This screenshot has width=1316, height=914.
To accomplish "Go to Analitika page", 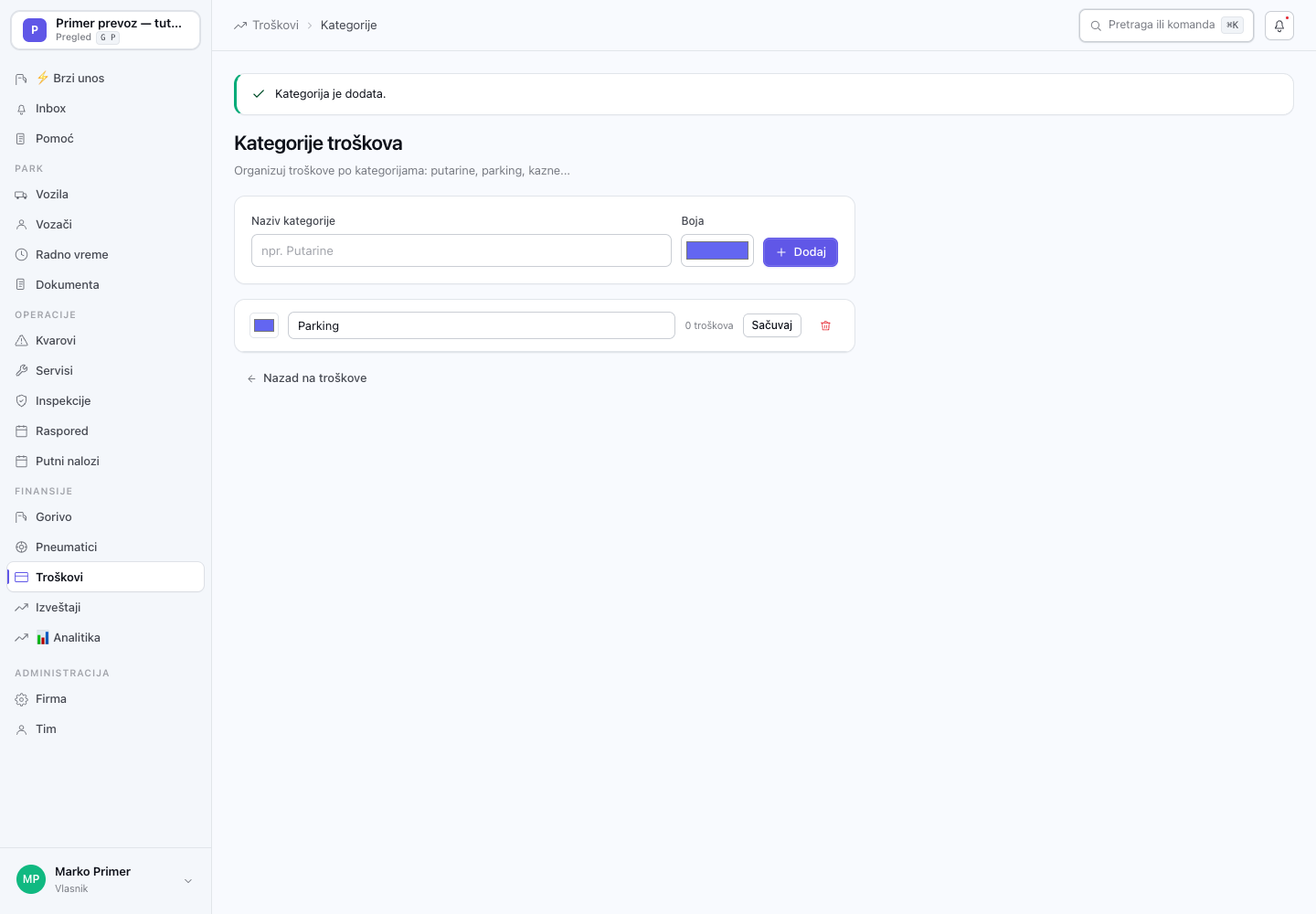I will click(105, 638).
